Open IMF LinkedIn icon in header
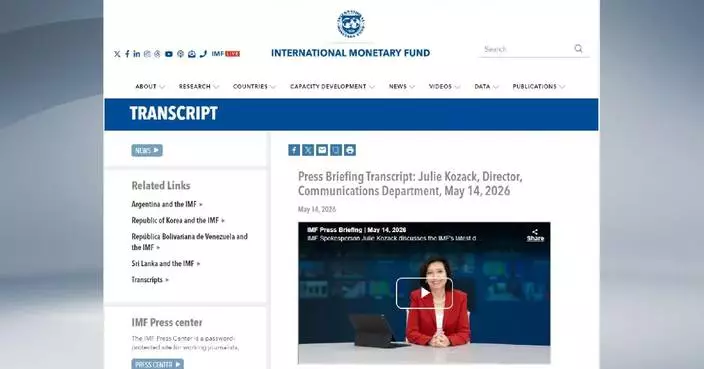Screen dimensions: 704x369 point(136,54)
